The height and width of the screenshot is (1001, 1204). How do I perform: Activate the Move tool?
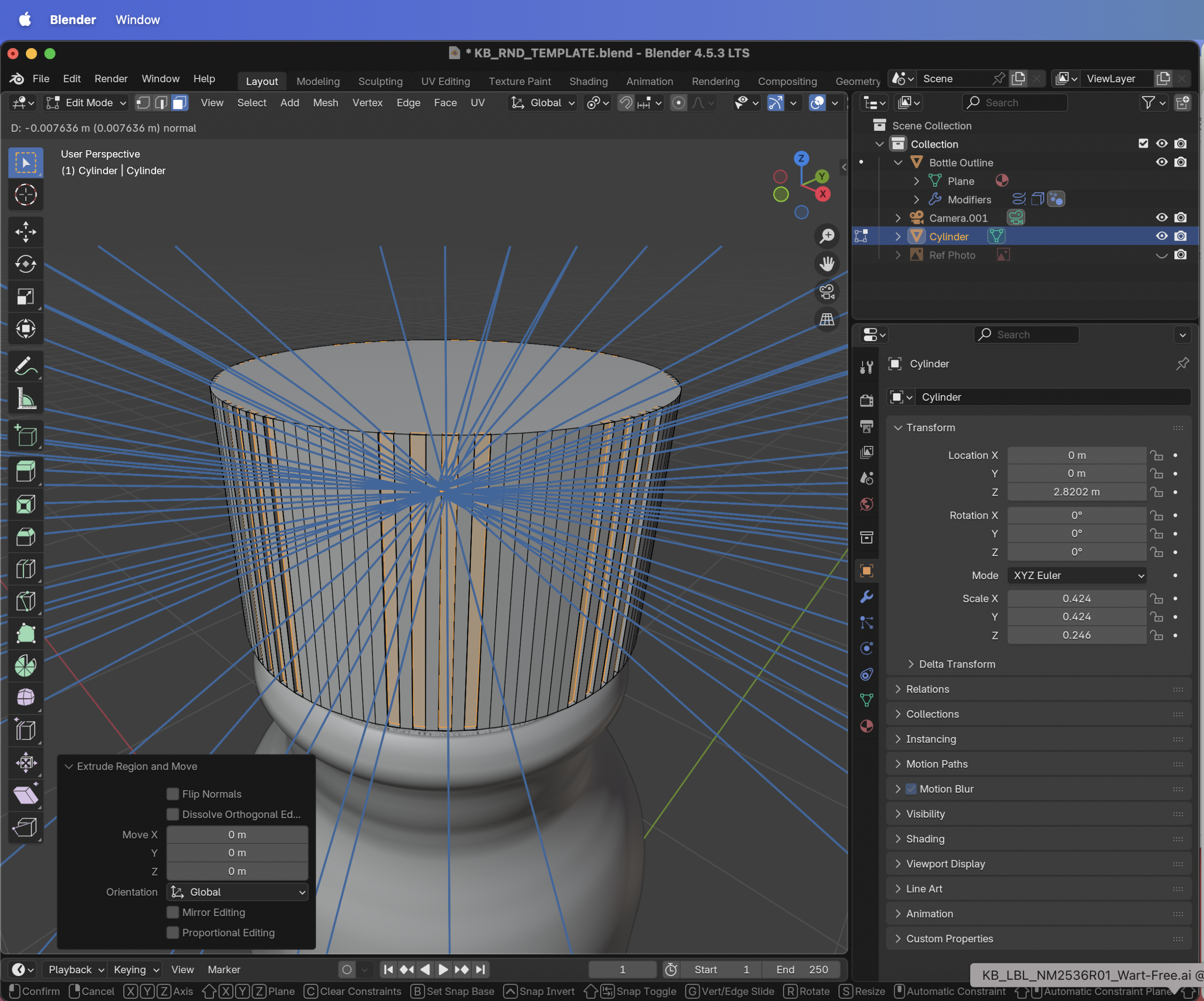[25, 232]
